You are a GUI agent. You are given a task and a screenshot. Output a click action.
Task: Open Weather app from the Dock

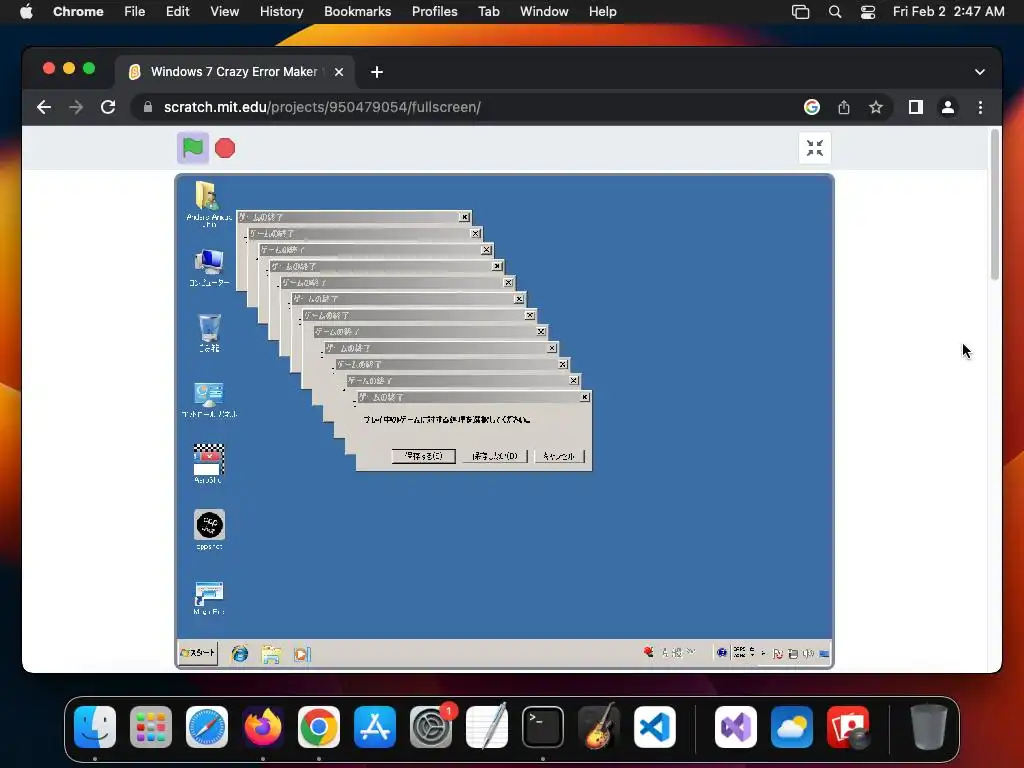[x=792, y=727]
